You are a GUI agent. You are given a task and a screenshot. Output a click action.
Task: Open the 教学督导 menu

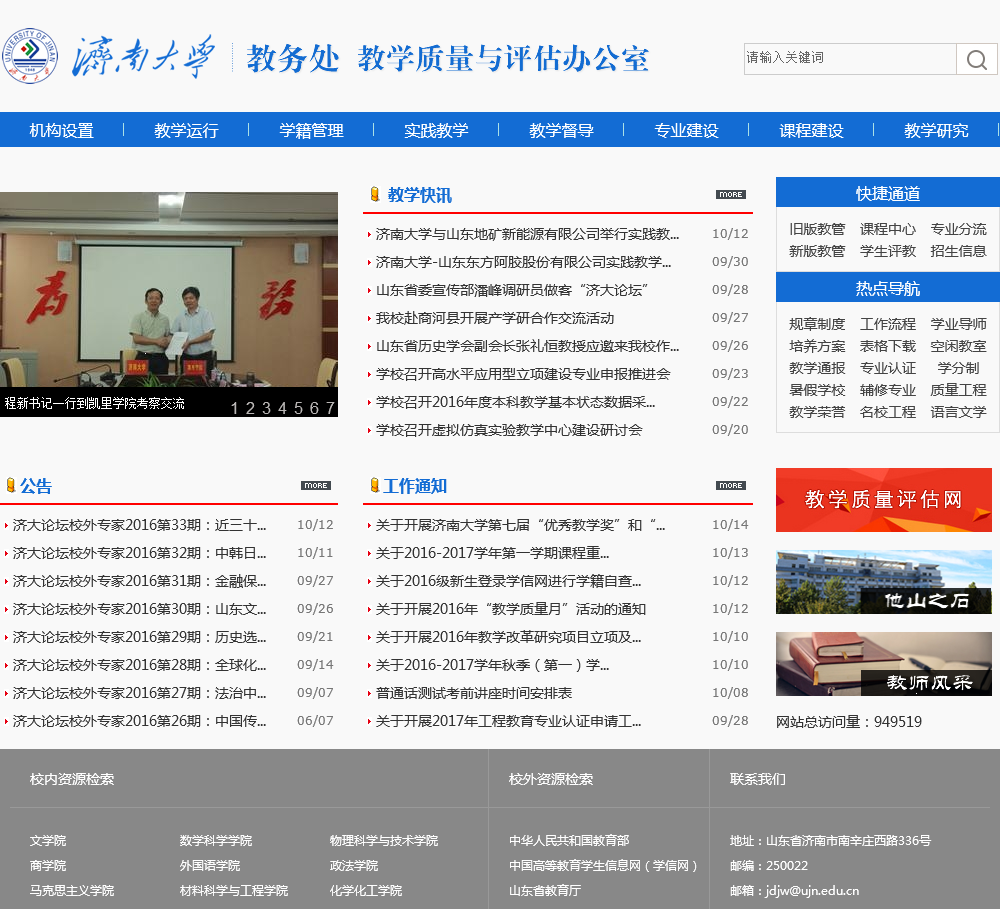(x=561, y=130)
